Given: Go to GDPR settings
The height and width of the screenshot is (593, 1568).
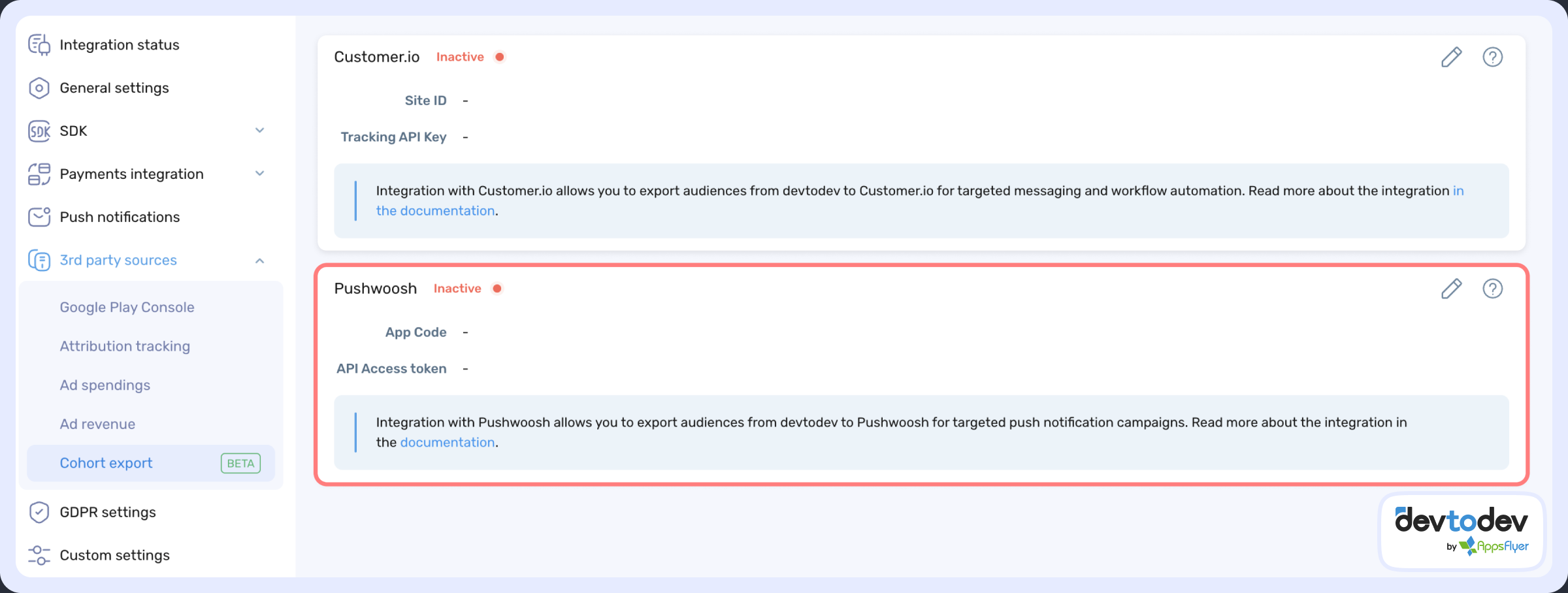Looking at the screenshot, I should (x=108, y=512).
